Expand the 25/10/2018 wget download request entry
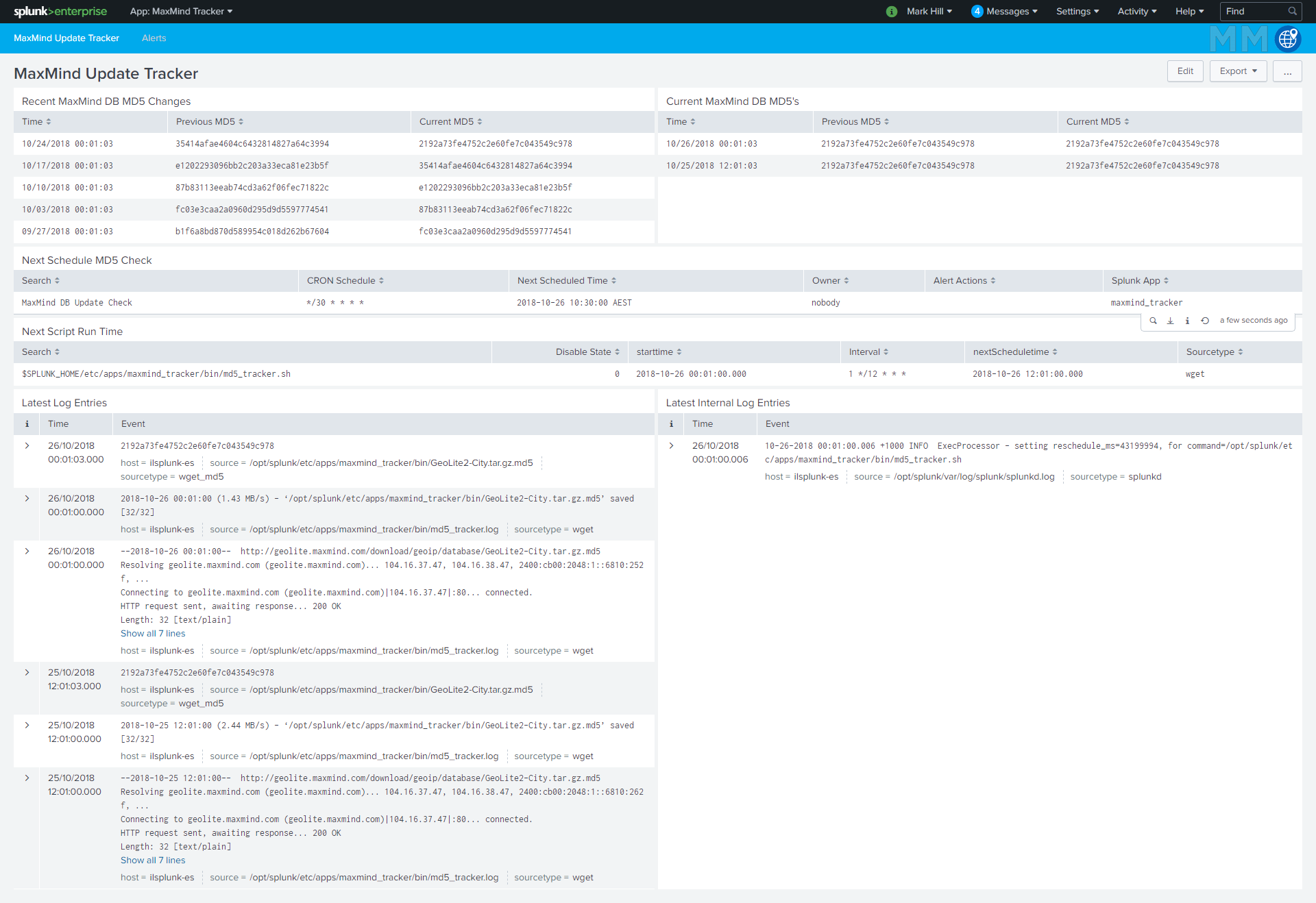The image size is (1316, 903). [x=27, y=778]
